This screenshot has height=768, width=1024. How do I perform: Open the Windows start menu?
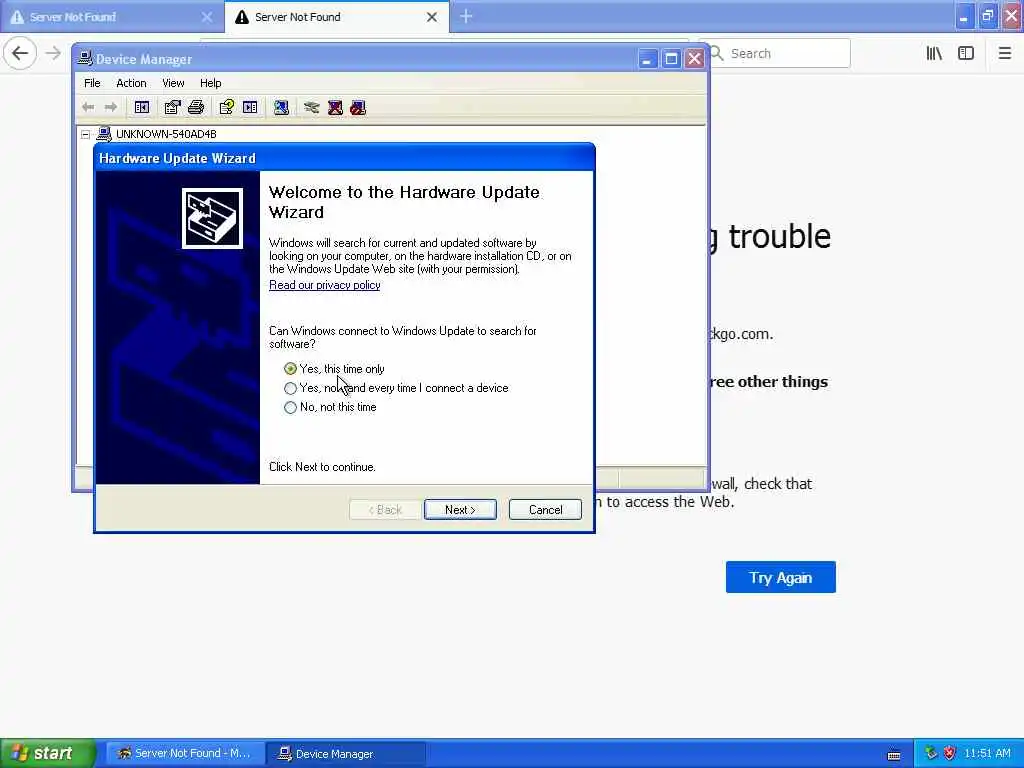(48, 753)
